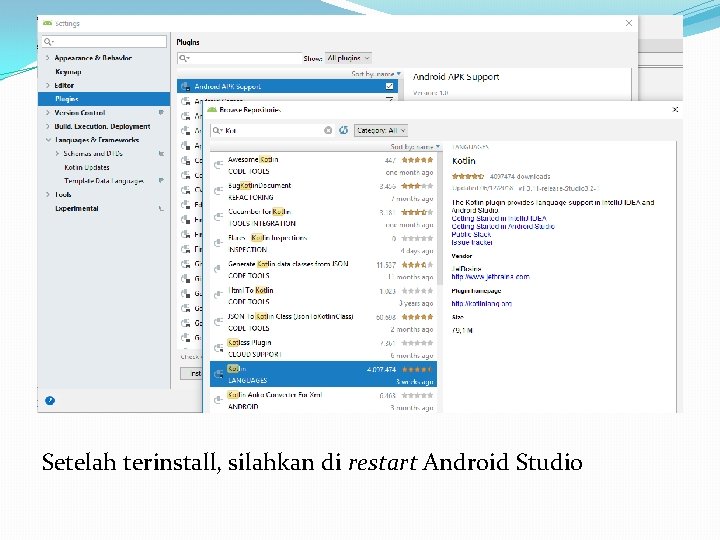Expand Build, Execution, Deployment node
The height and width of the screenshot is (540, 720).
48,126
